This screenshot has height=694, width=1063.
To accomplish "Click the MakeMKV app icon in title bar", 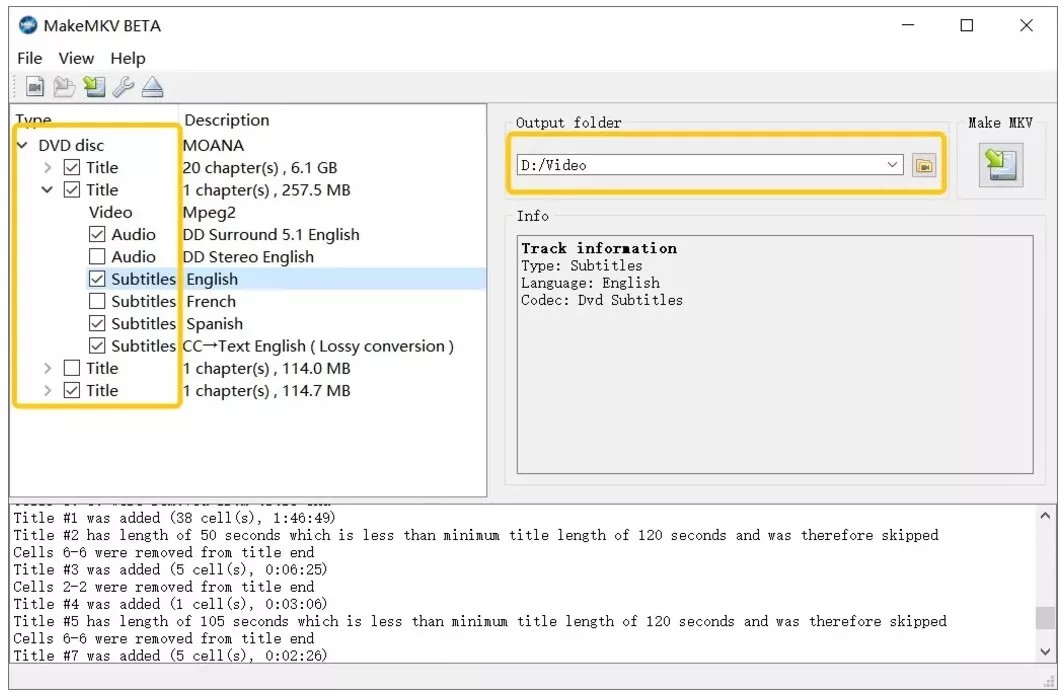I will pos(28,25).
